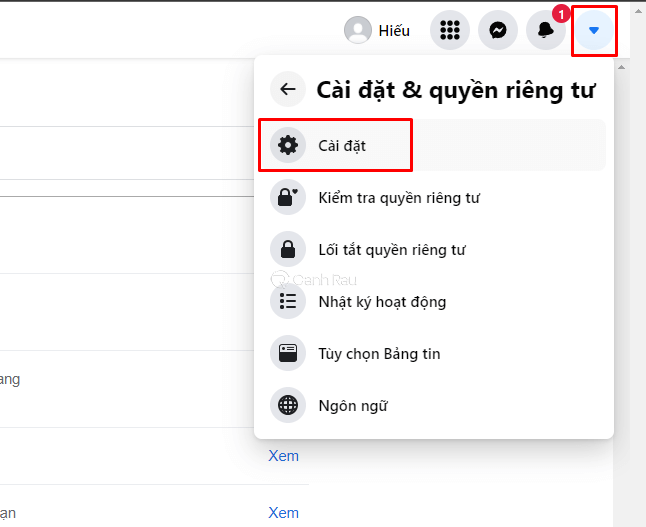Click the account dropdown arrow
This screenshot has height=527, width=646.
click(x=594, y=30)
